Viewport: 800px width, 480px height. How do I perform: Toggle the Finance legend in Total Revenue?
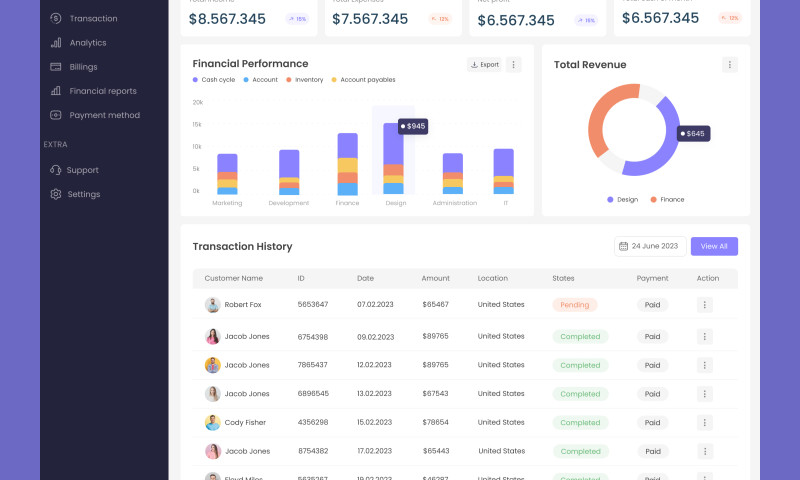667,200
